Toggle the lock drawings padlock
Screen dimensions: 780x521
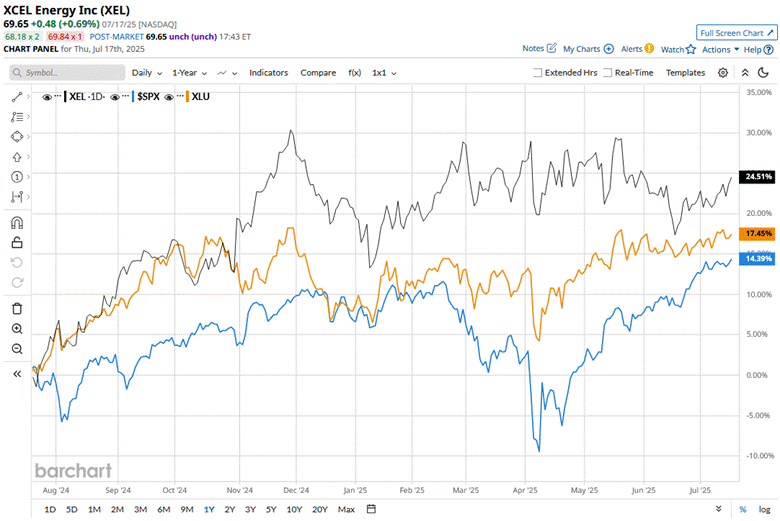[x=17, y=242]
